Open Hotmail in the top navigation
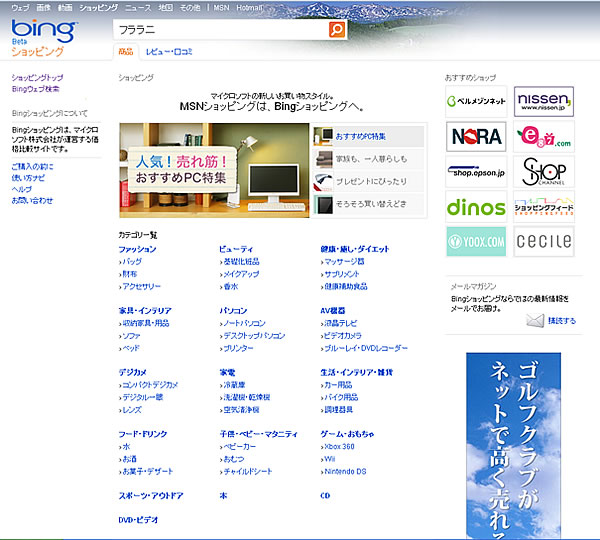 click(x=249, y=8)
